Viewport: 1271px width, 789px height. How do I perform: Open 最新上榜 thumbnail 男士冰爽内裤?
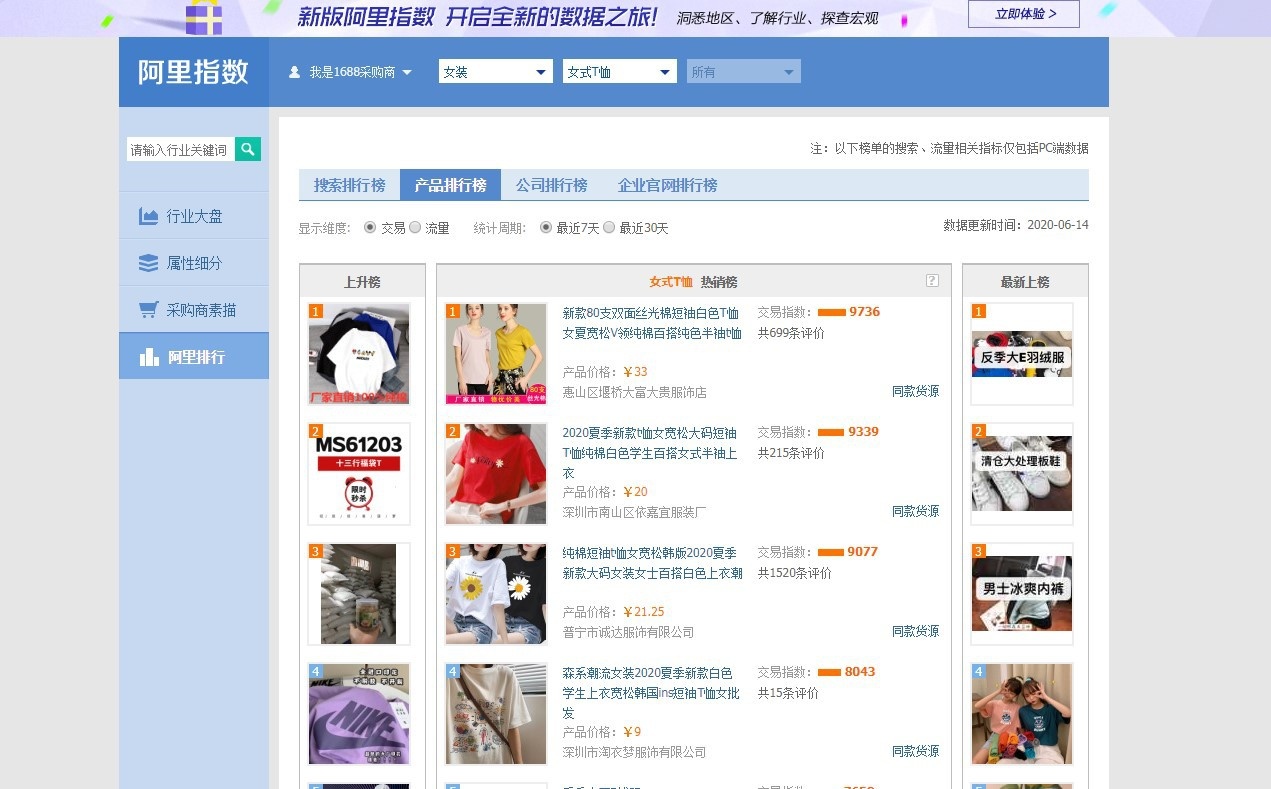pos(1022,594)
